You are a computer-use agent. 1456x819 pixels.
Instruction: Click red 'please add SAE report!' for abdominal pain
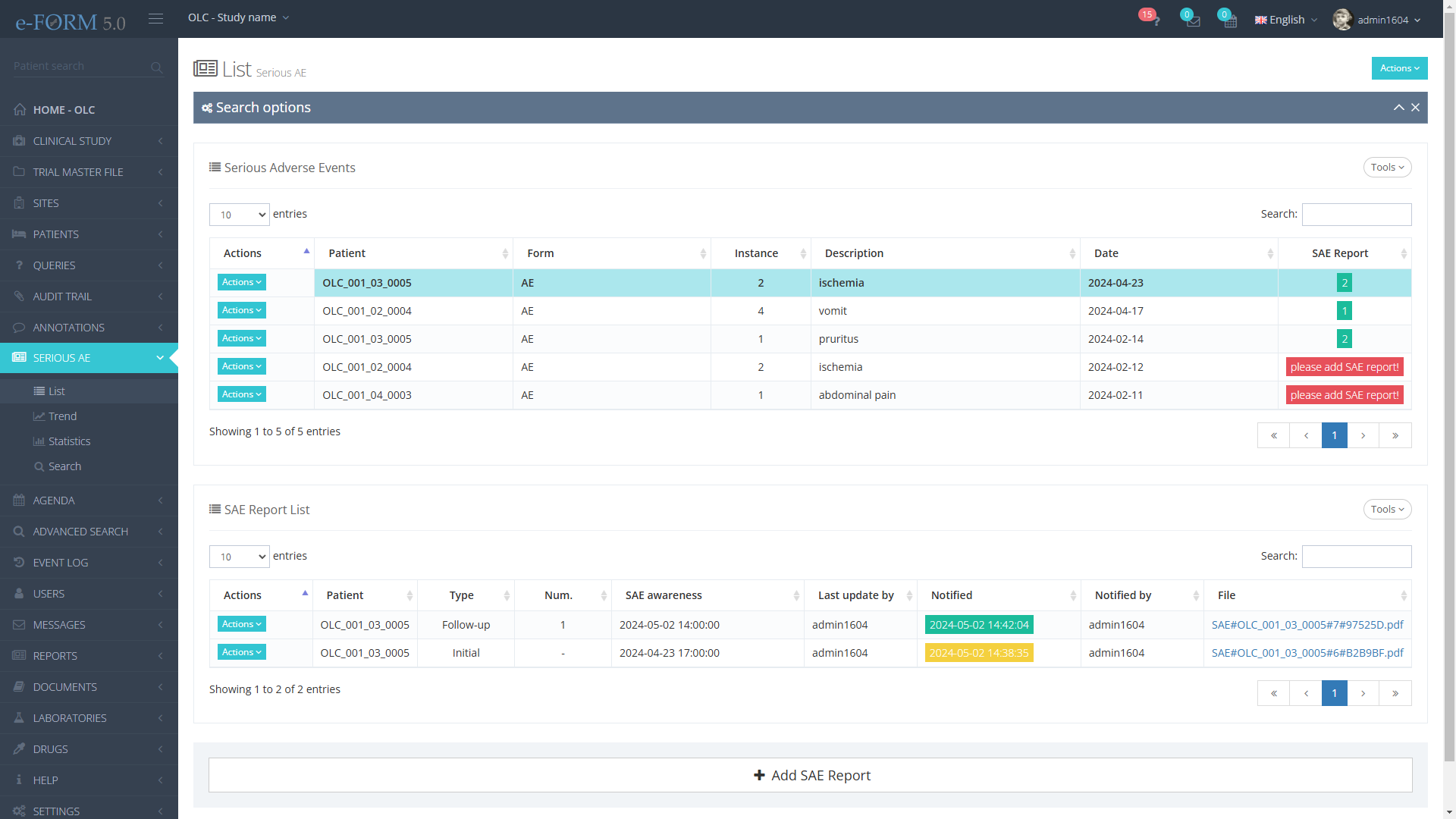[x=1344, y=395]
